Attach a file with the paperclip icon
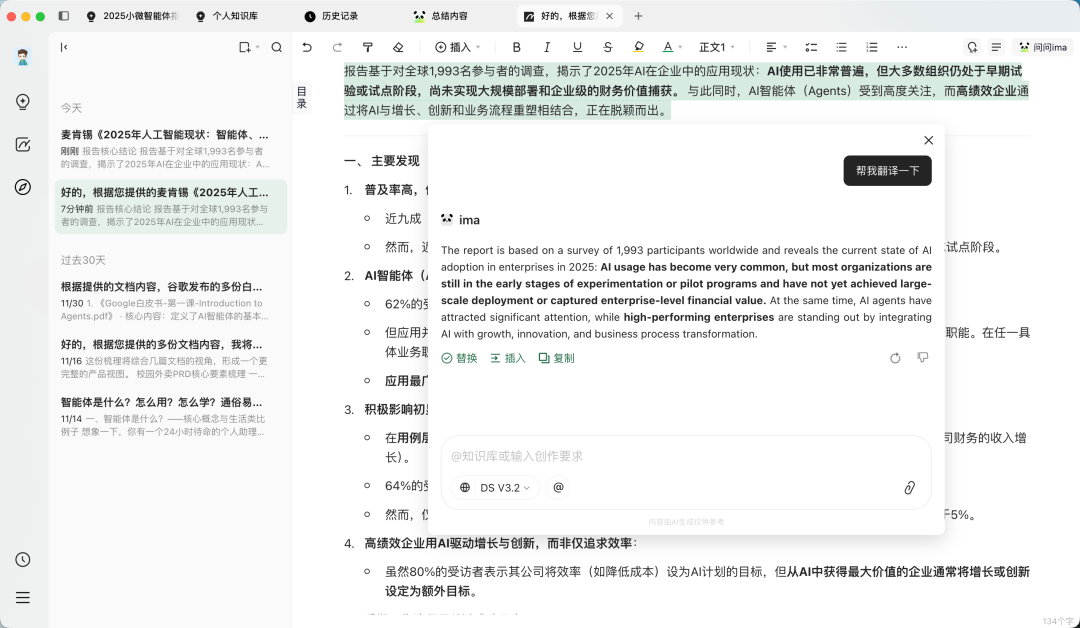The height and width of the screenshot is (628, 1080). (x=909, y=488)
